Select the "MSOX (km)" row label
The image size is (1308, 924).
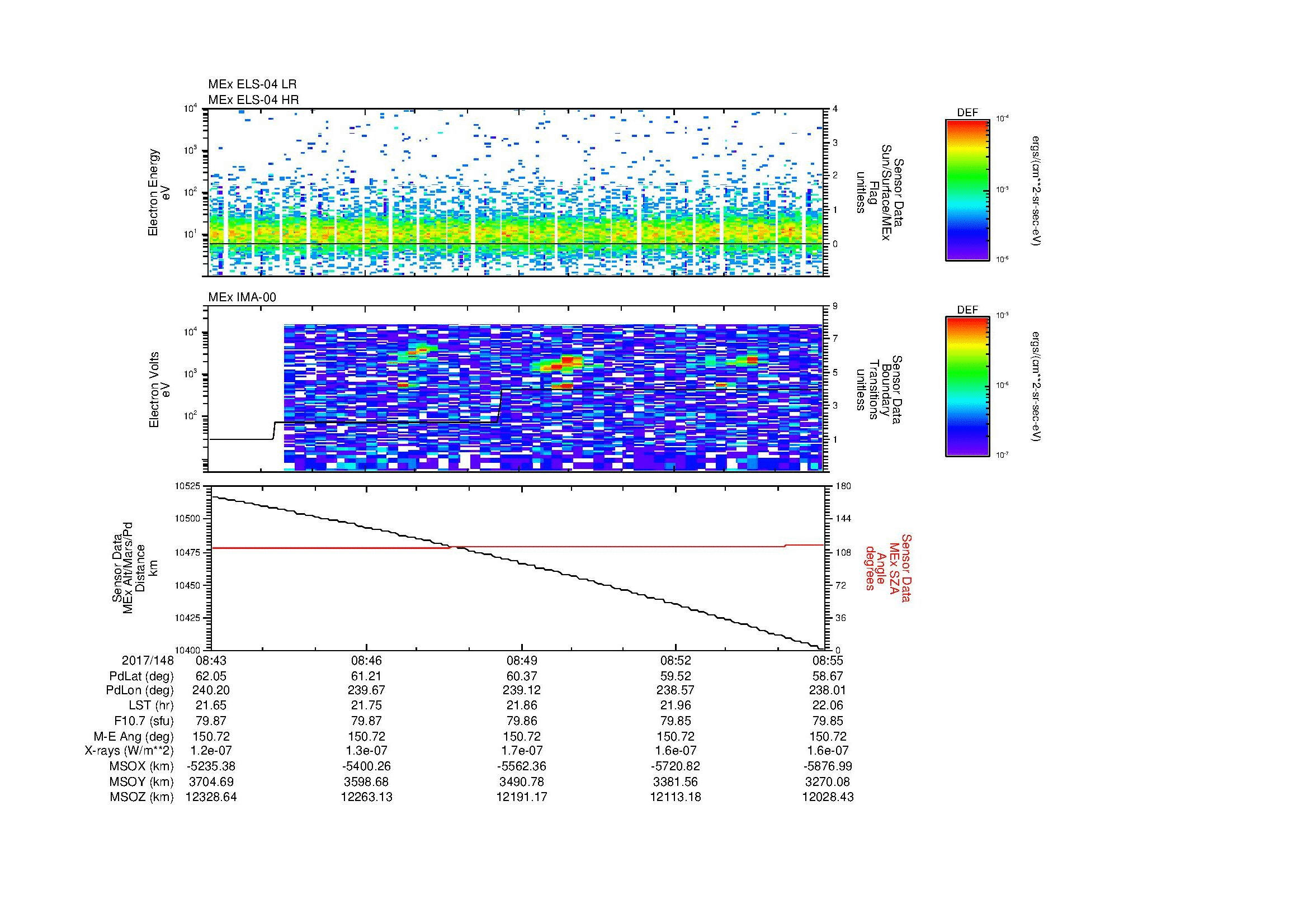pyautogui.click(x=141, y=766)
